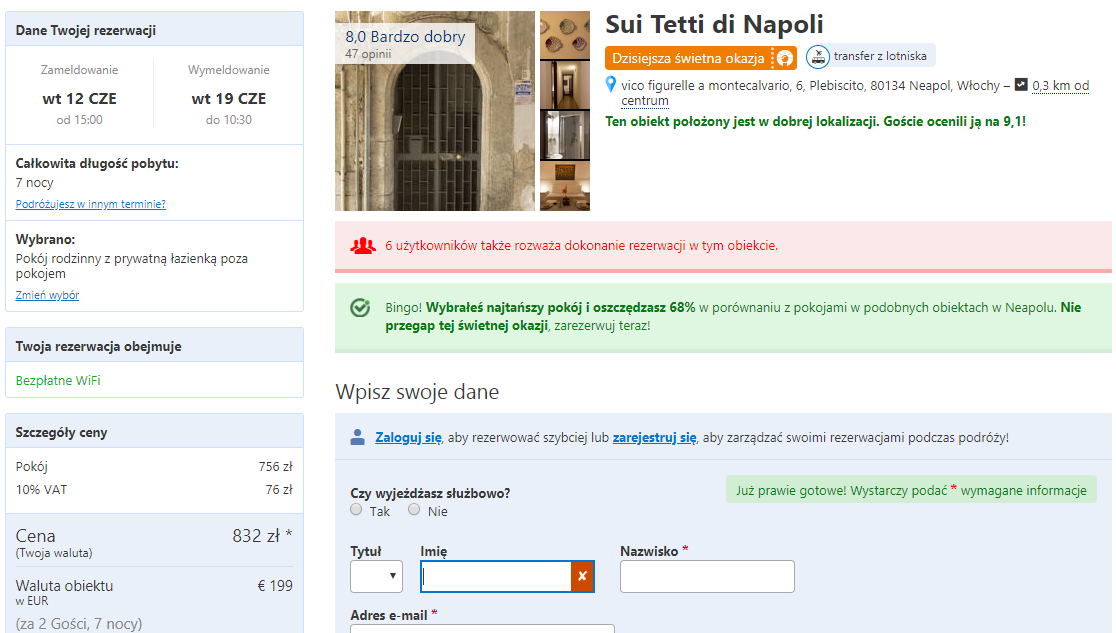The image size is (1116, 633).
Task: Clear the Imię field with the orange X
Action: coord(583,577)
